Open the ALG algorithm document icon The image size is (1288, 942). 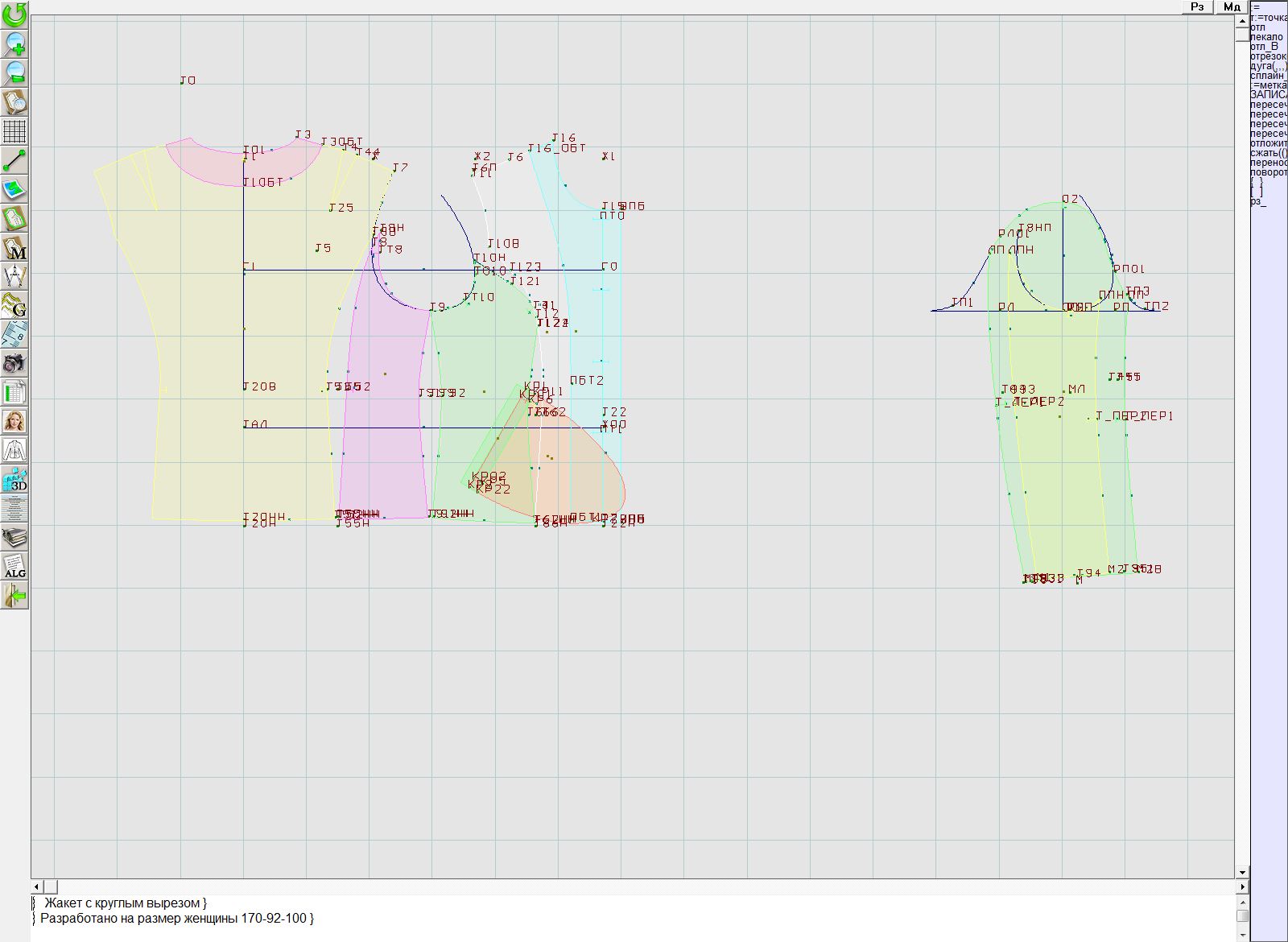(x=14, y=566)
